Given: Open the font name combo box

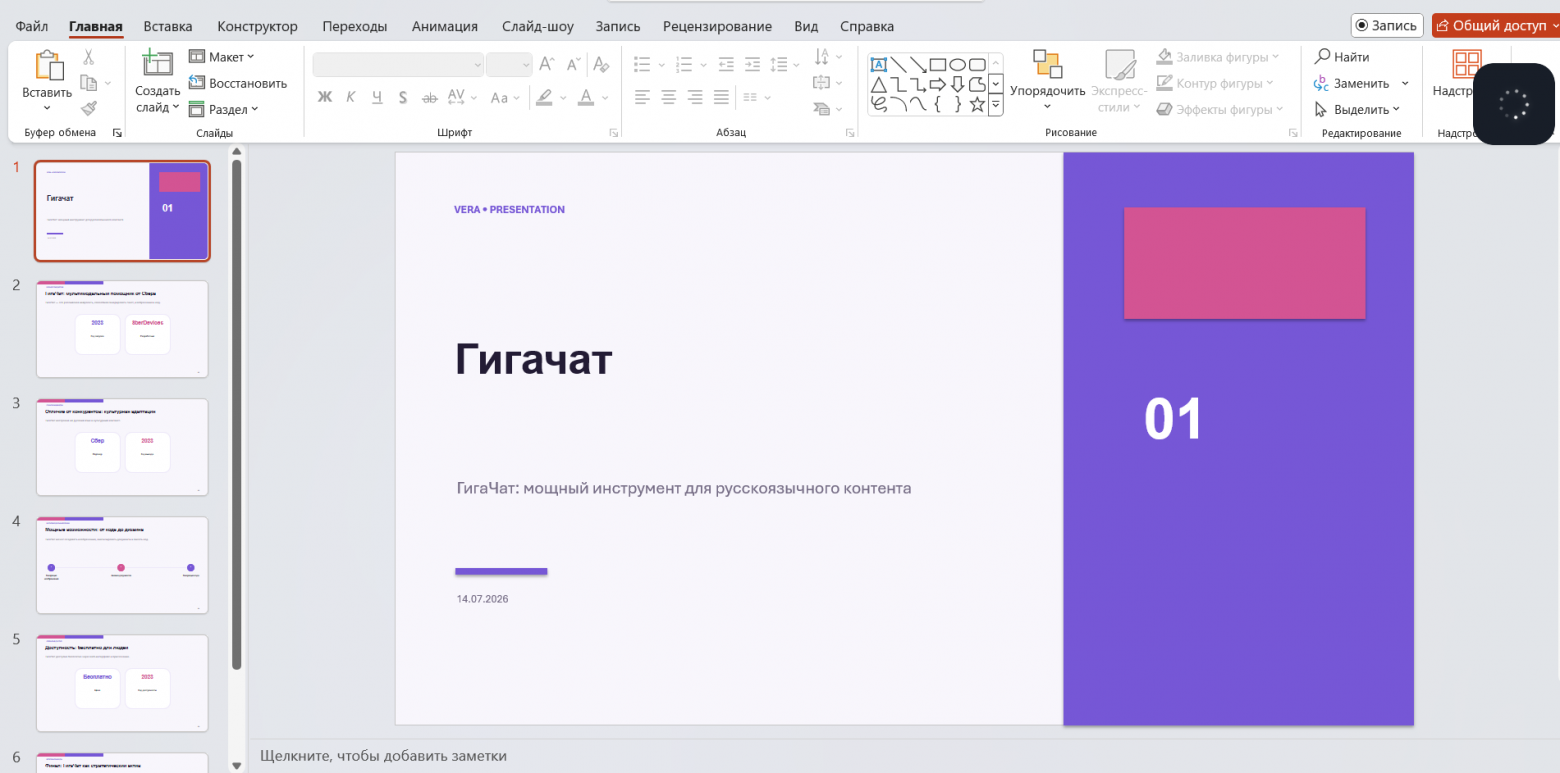Looking at the screenshot, I should pos(398,64).
